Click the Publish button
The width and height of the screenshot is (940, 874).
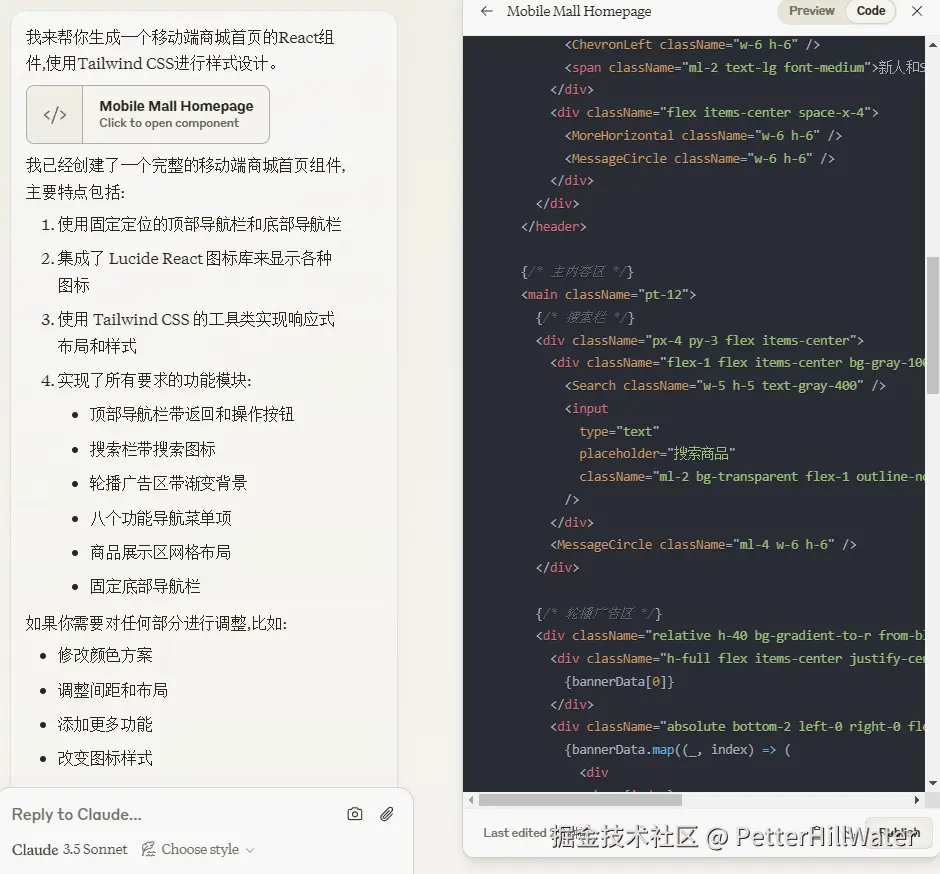point(898,833)
